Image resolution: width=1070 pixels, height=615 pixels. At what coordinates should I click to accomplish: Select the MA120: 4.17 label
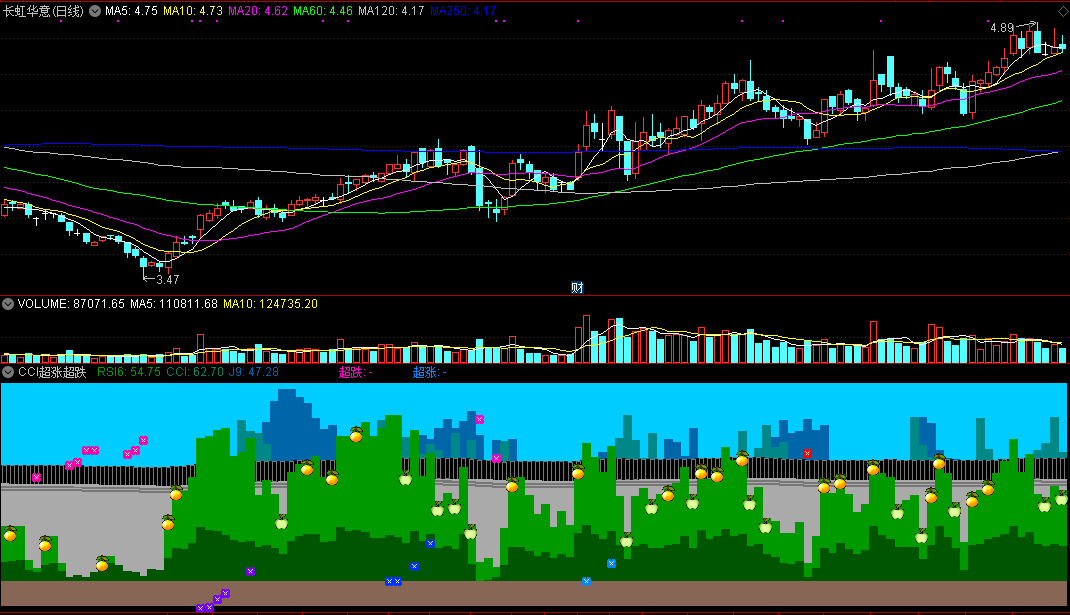[391, 11]
